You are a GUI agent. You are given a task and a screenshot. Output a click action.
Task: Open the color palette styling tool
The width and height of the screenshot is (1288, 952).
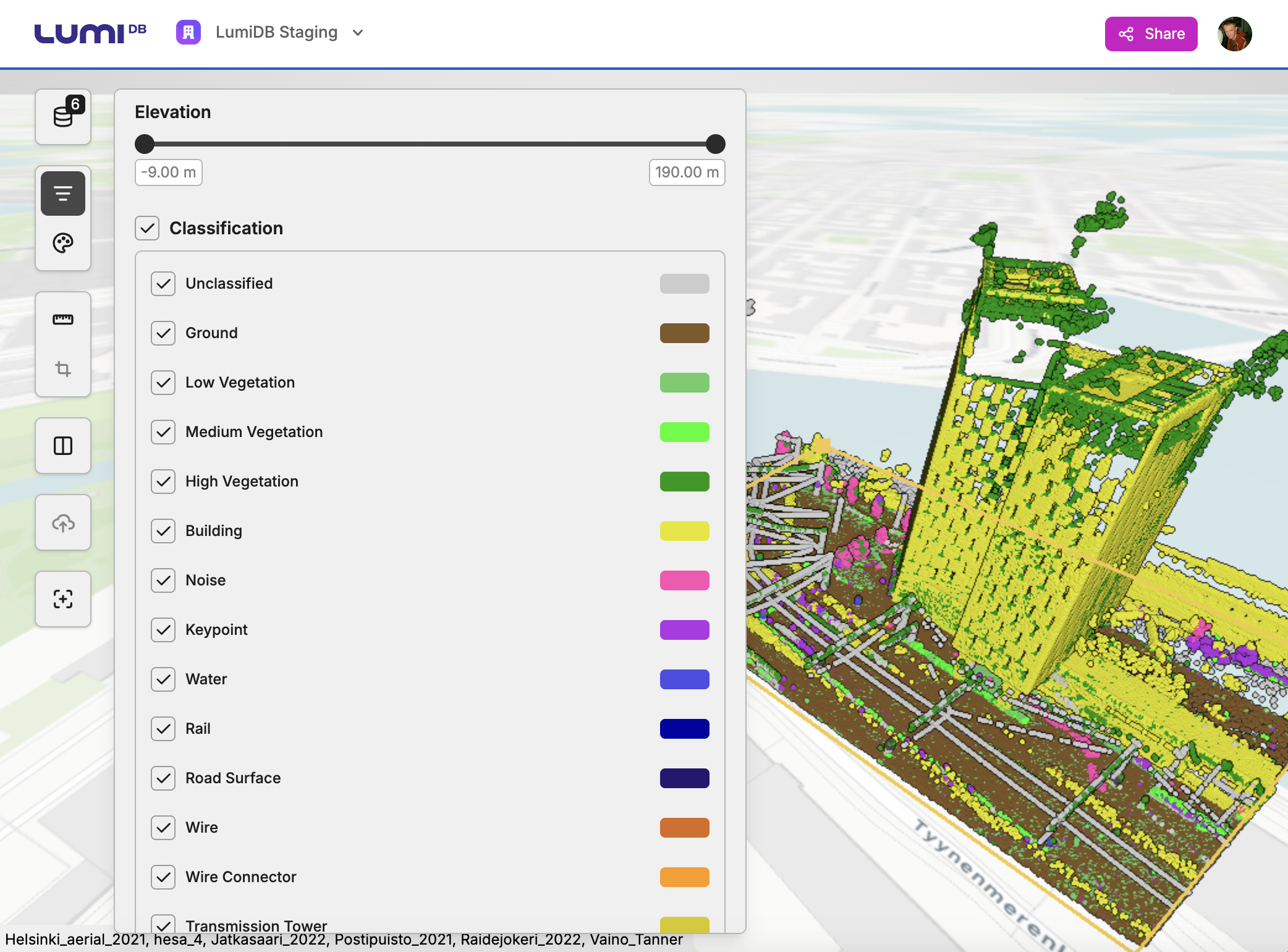pos(63,243)
